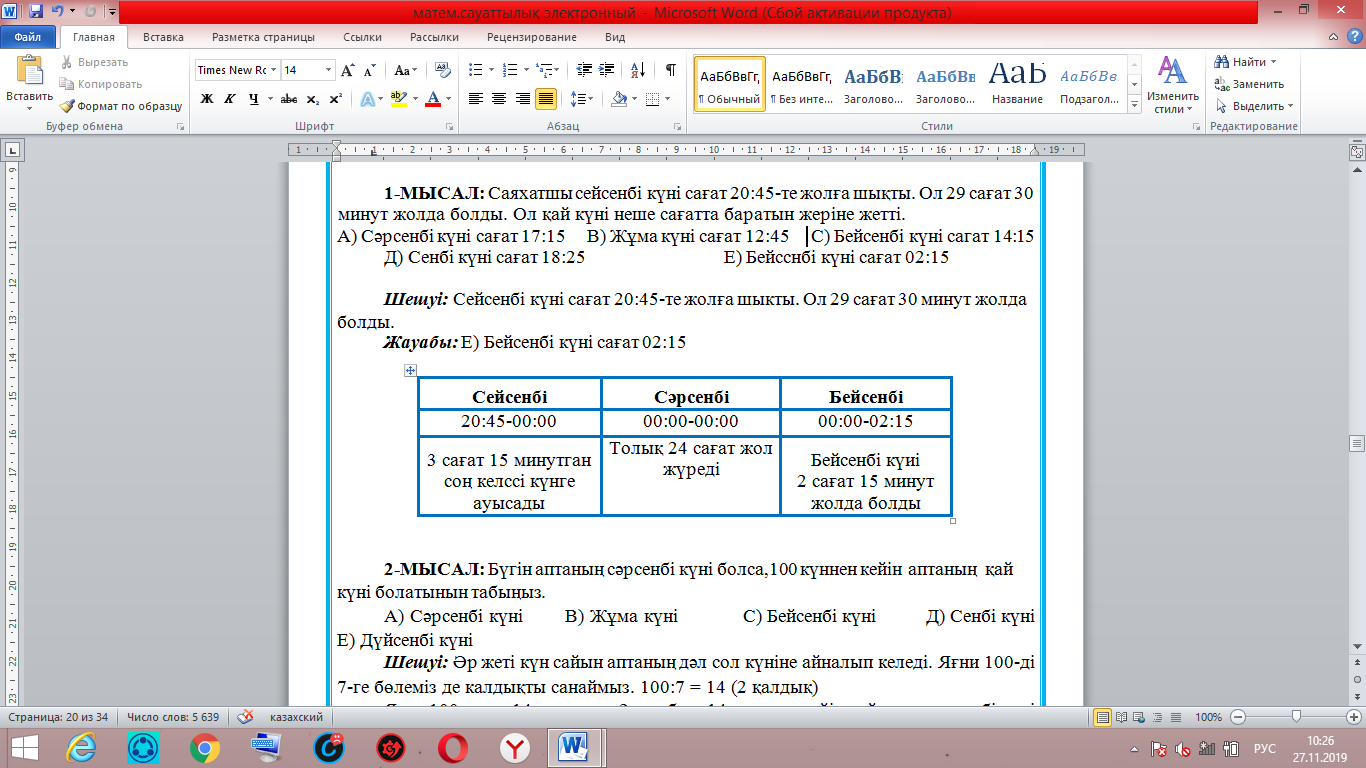Increase font size with the grow font icon
This screenshot has width=1366, height=768.
[348, 70]
